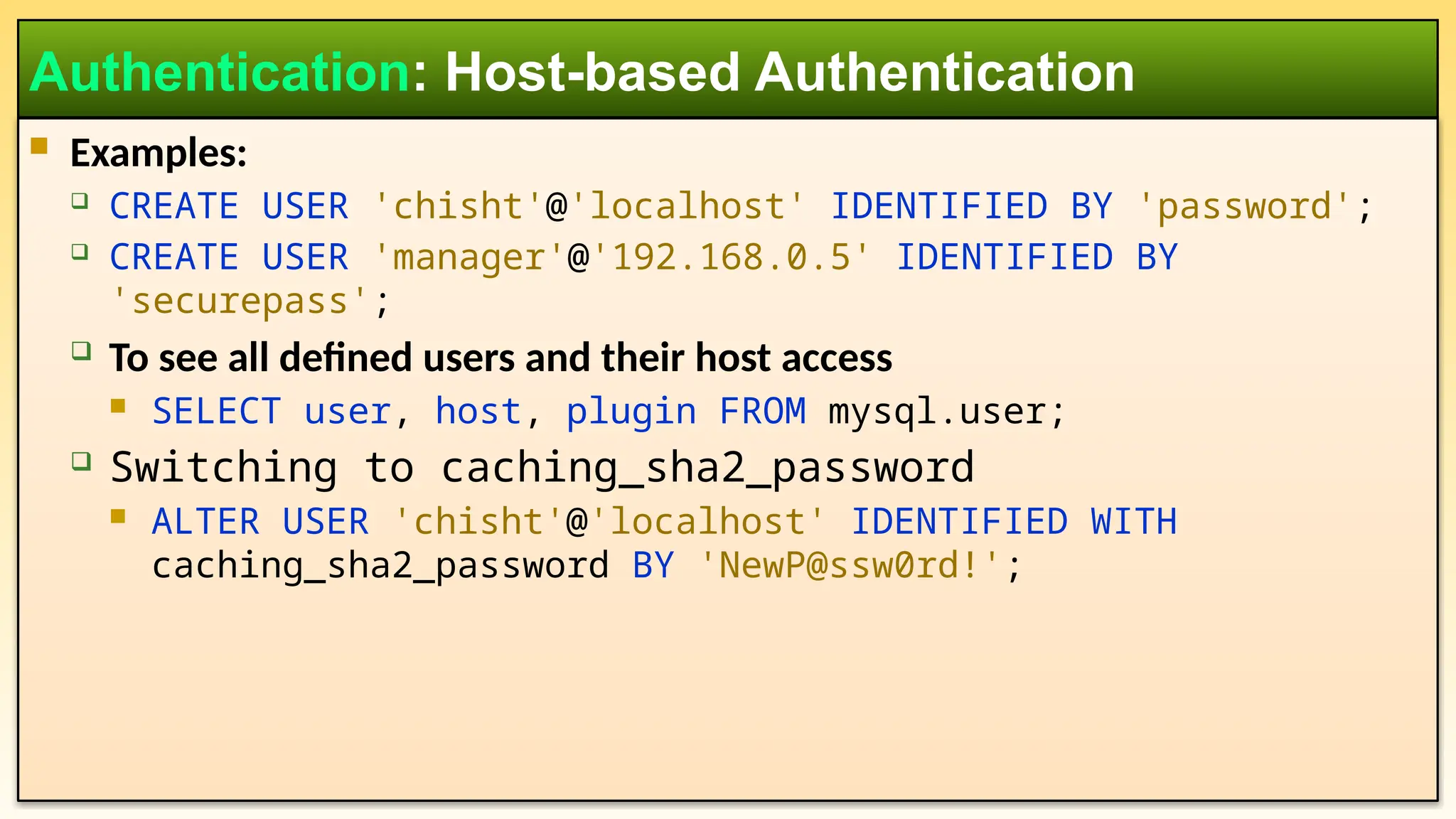
Task: Click the '192.168.0.5' host address
Action: (731, 257)
